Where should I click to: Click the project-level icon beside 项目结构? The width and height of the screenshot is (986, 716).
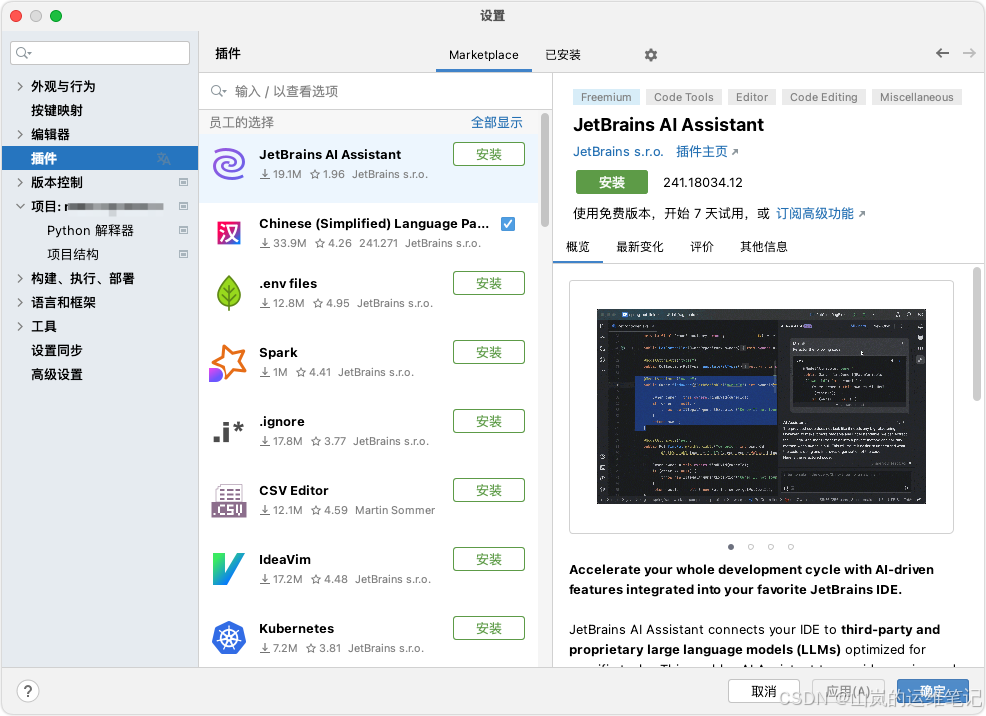coord(184,254)
